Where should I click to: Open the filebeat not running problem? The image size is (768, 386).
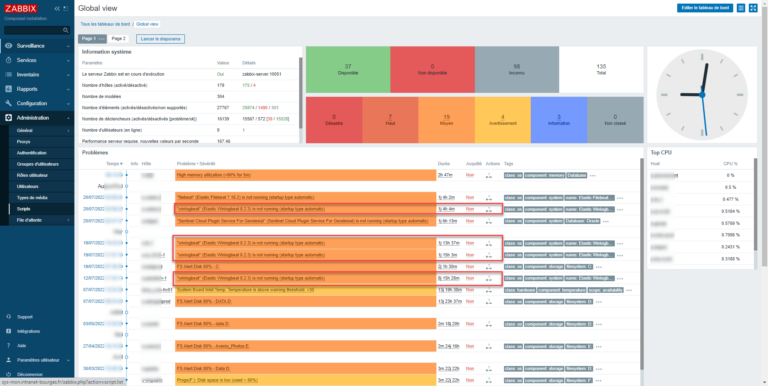tap(245, 197)
